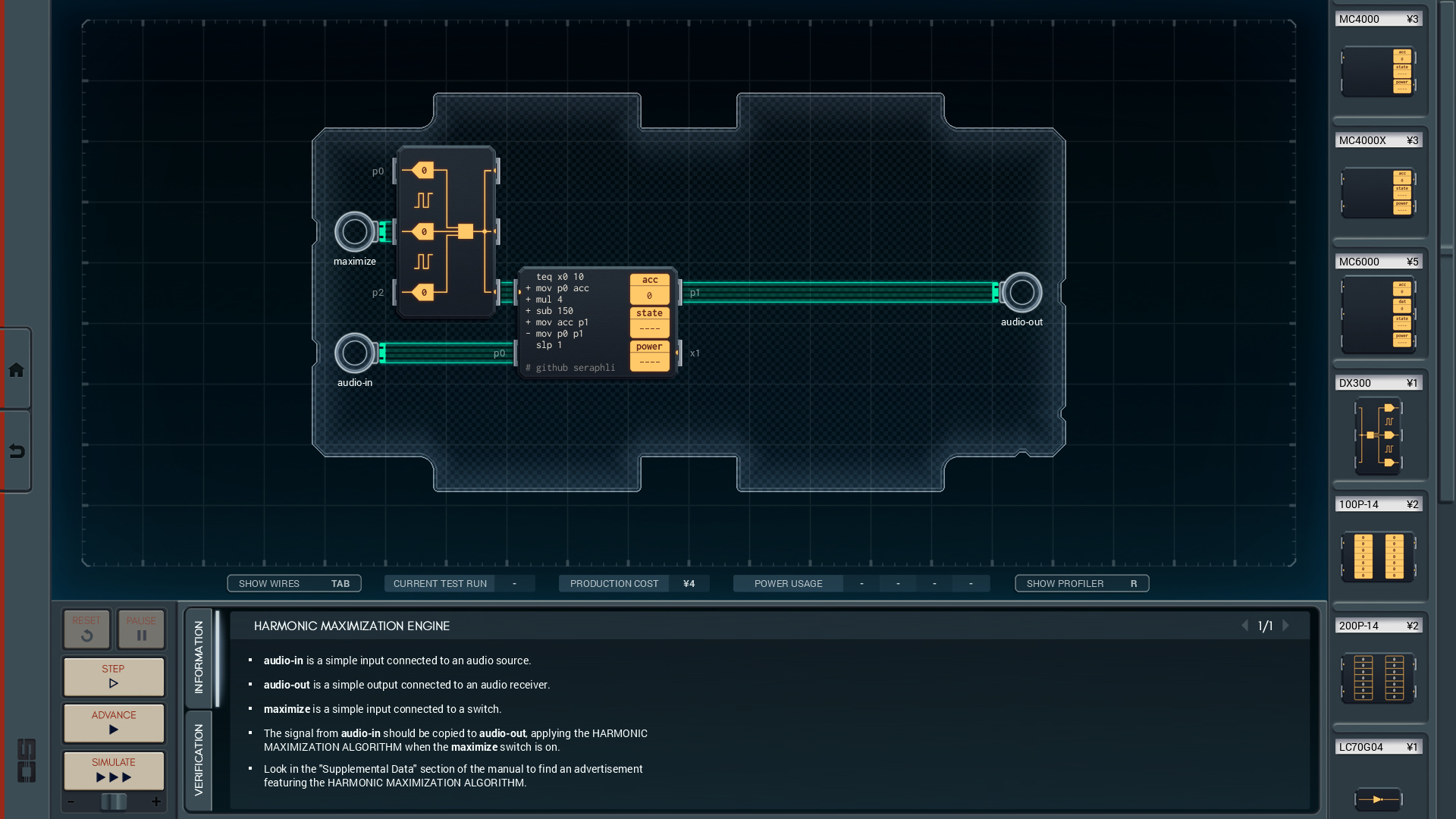Pick the LC70G04 inverter gate part
This screenshot has width=1456, height=819.
[1378, 799]
